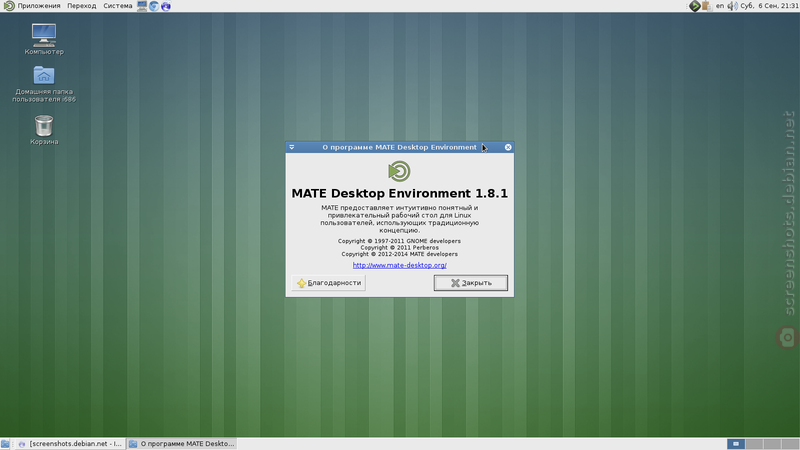Open the Система menu
Viewport: 800px width, 450px height.
117,6
